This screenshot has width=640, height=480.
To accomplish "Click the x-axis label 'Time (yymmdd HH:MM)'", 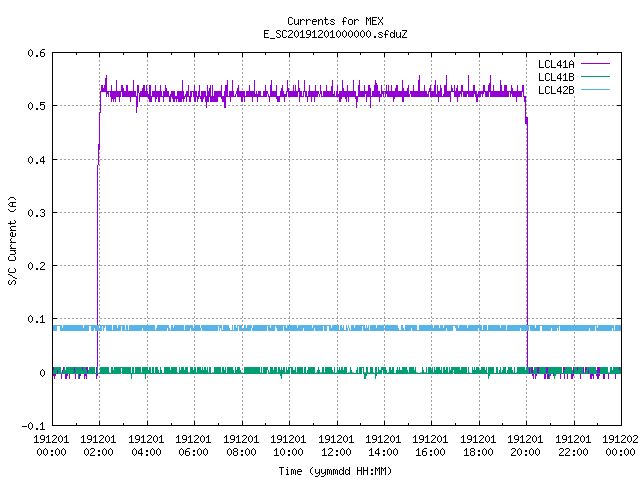I will pyautogui.click(x=335, y=471).
